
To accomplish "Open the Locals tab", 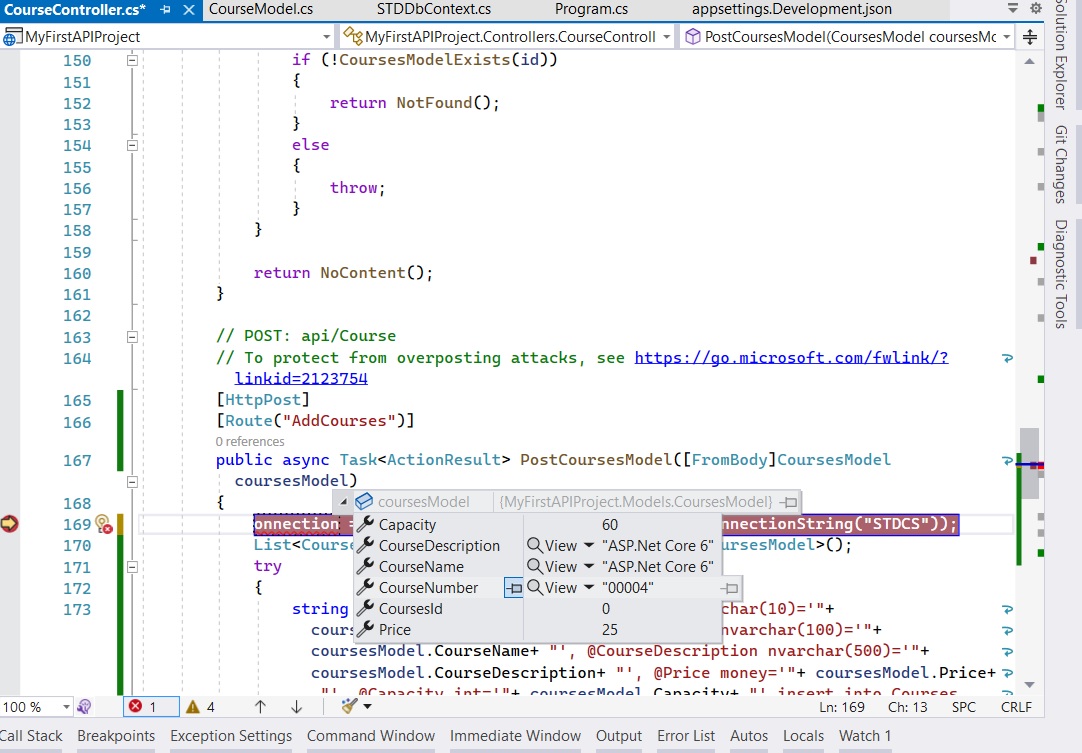I will [x=803, y=736].
